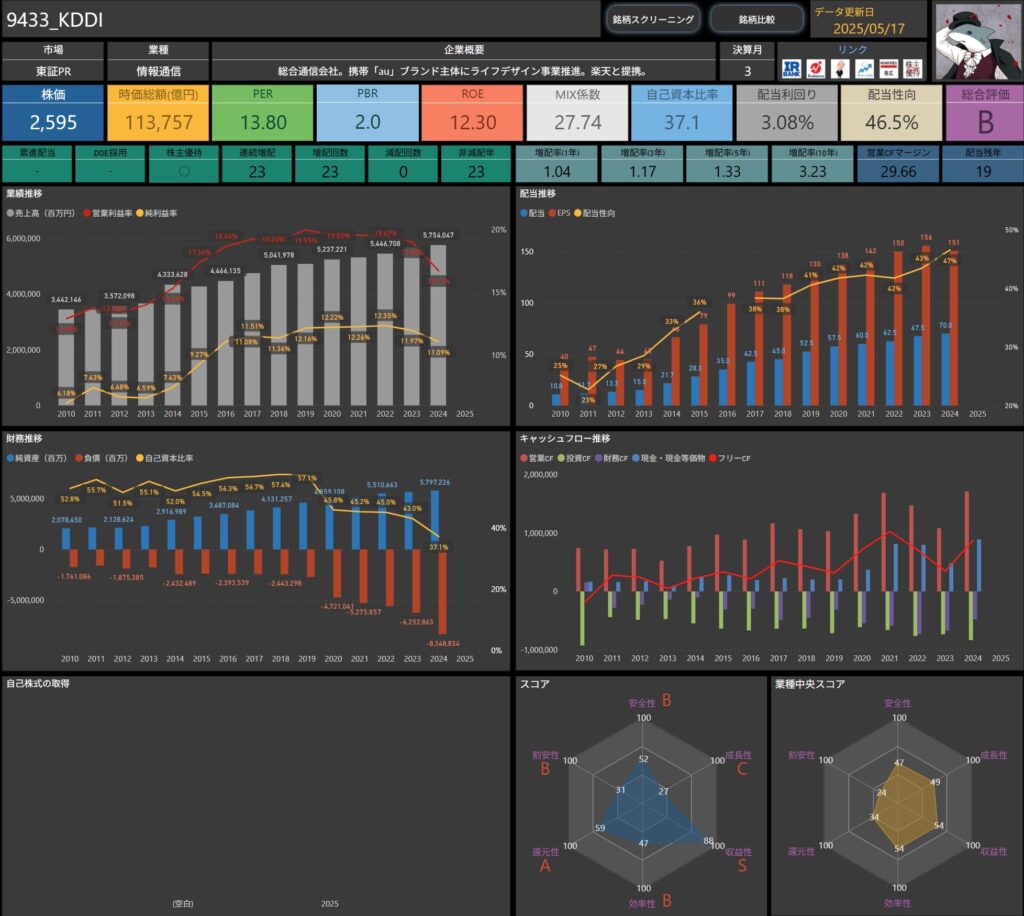Select the 営業利益率 legend entry
The width and height of the screenshot is (1024, 916).
point(108,213)
